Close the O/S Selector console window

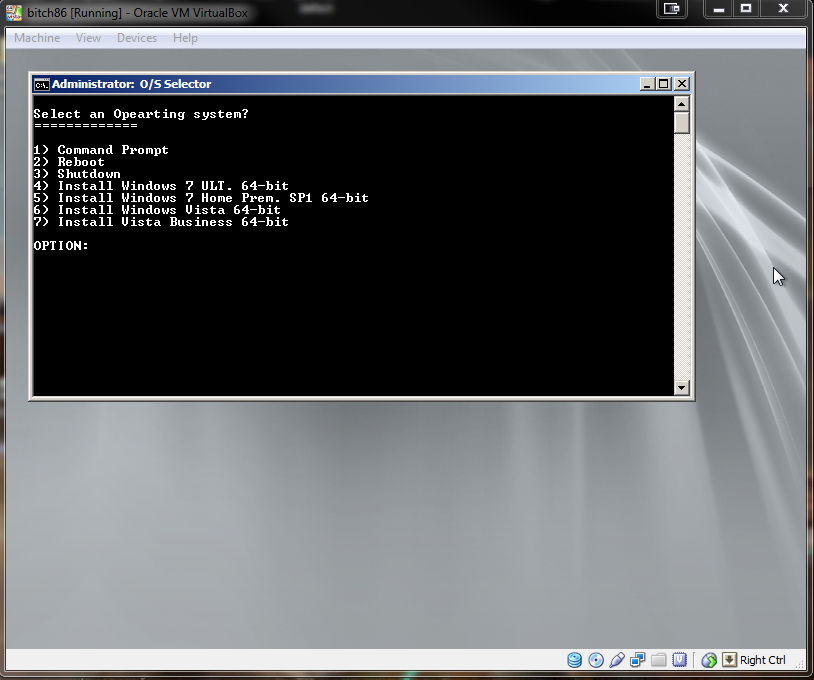(682, 84)
